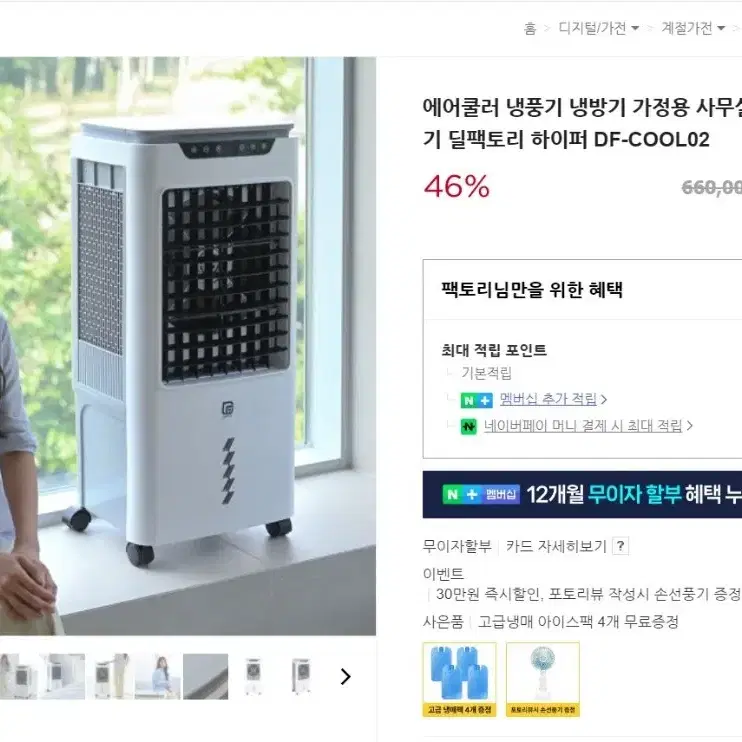Go to 홈 breadcrumb
The image size is (742, 742).
tap(530, 29)
